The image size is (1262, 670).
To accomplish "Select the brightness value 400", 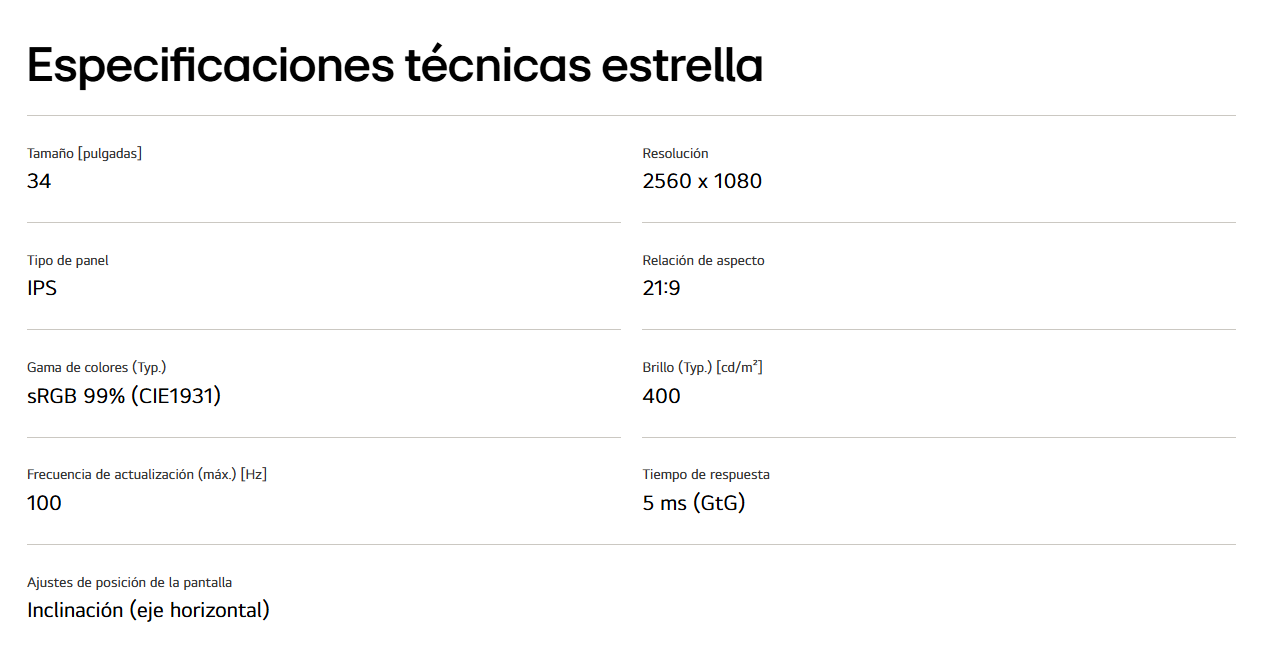I will [661, 396].
